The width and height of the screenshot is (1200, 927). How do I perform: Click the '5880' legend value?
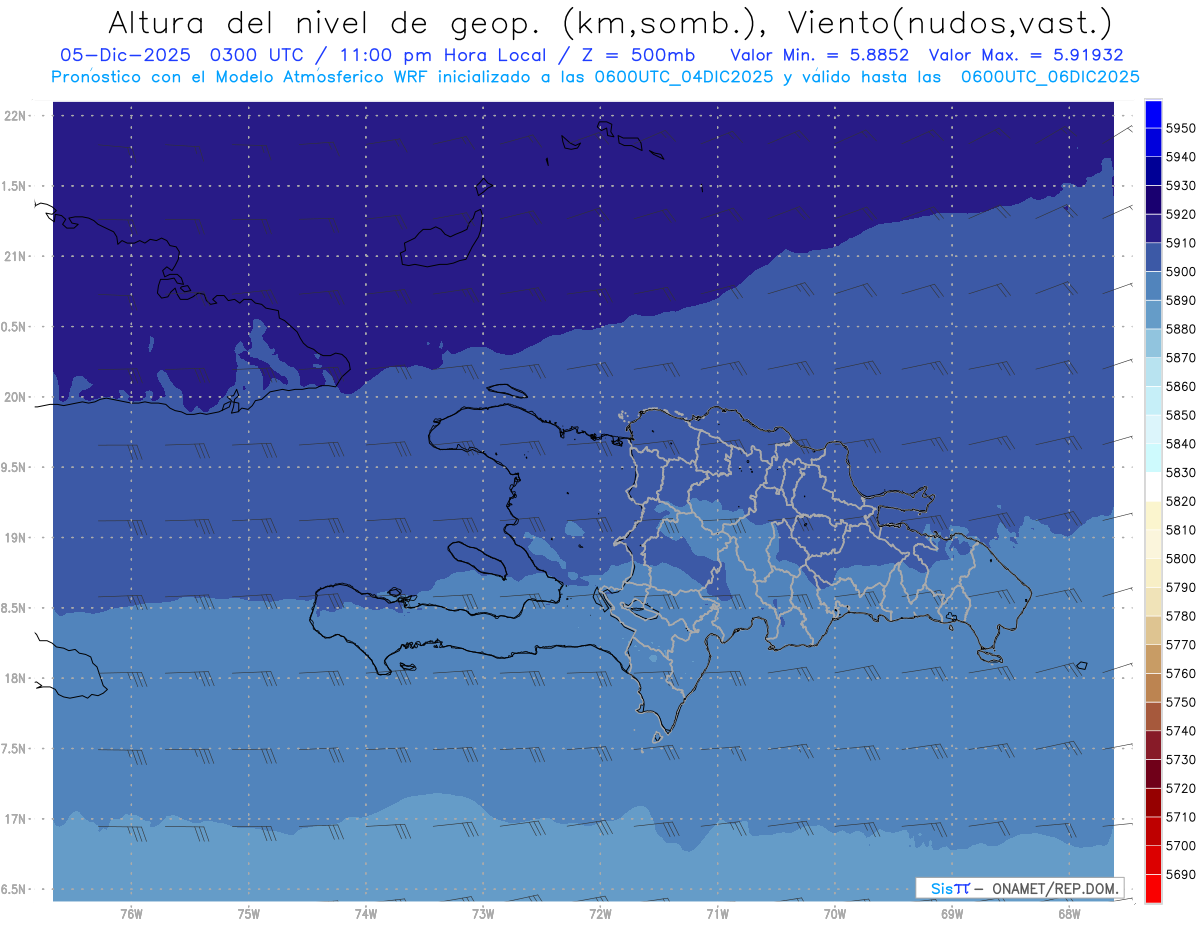pyautogui.click(x=1181, y=329)
